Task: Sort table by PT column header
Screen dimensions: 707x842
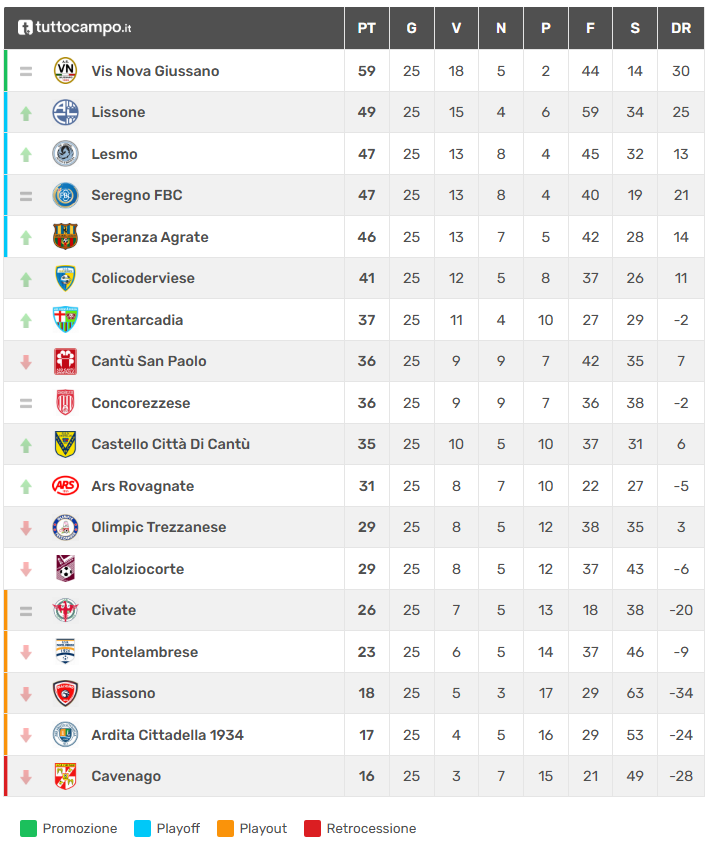Action: [367, 28]
